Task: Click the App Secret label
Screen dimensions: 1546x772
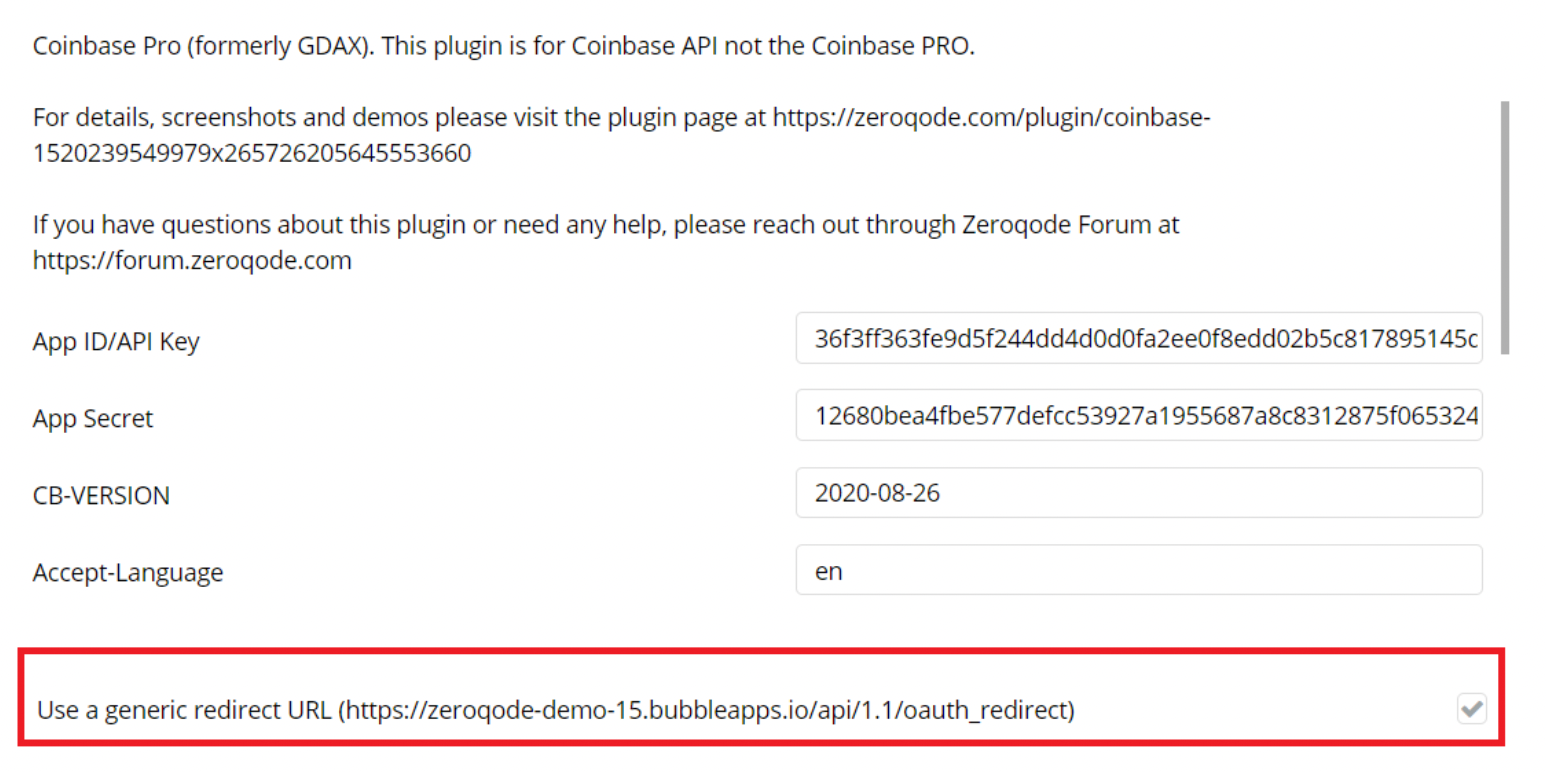Action: [93, 418]
